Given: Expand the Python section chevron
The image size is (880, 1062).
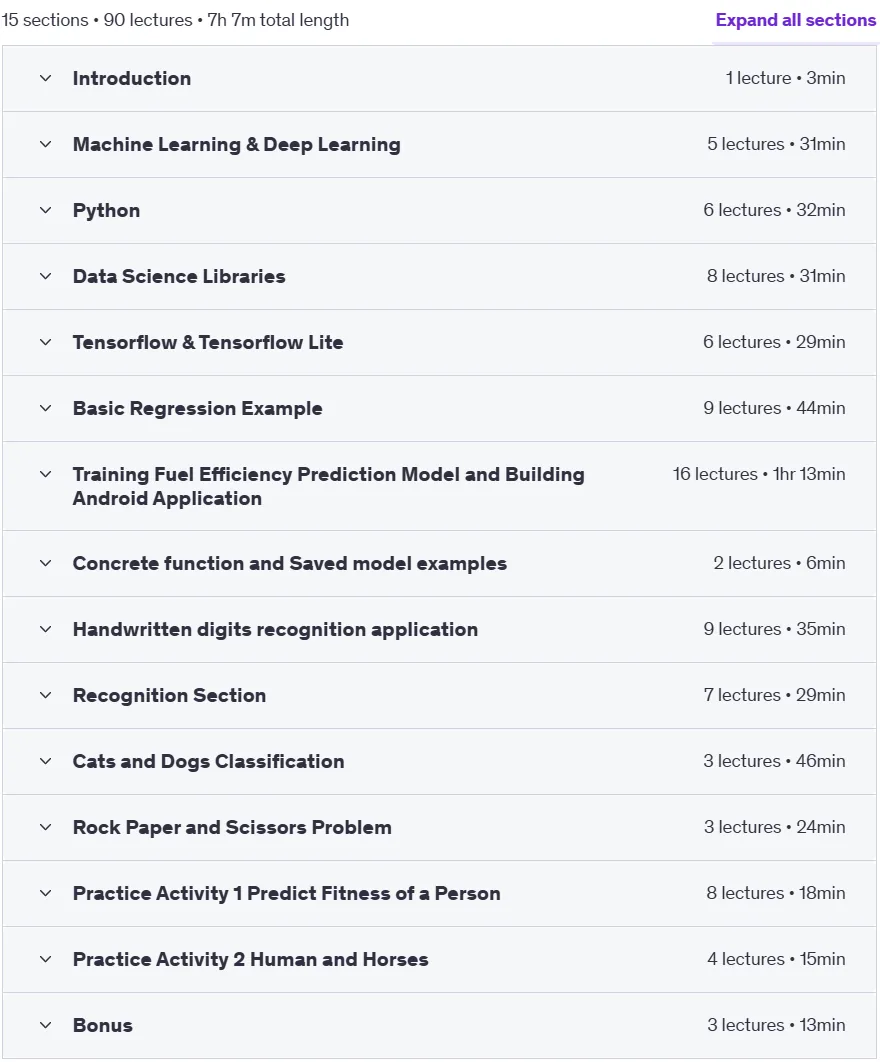Looking at the screenshot, I should coord(45,211).
